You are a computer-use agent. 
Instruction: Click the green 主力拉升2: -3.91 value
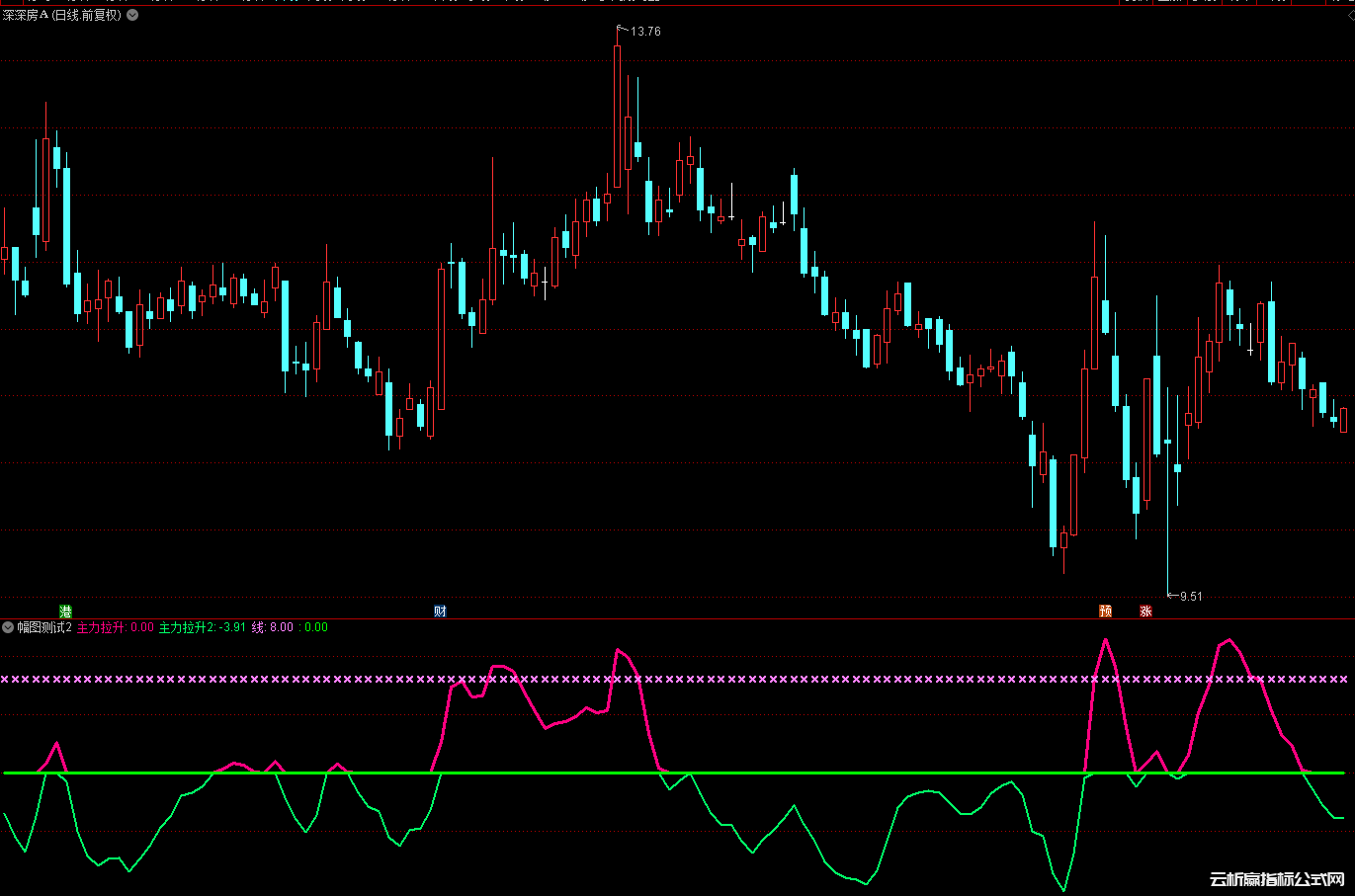(x=203, y=627)
